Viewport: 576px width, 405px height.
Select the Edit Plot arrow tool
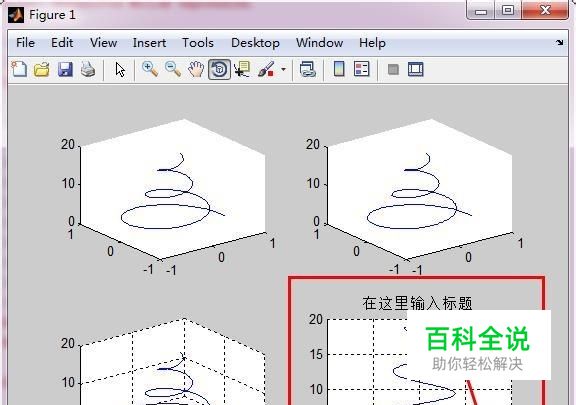tap(120, 69)
